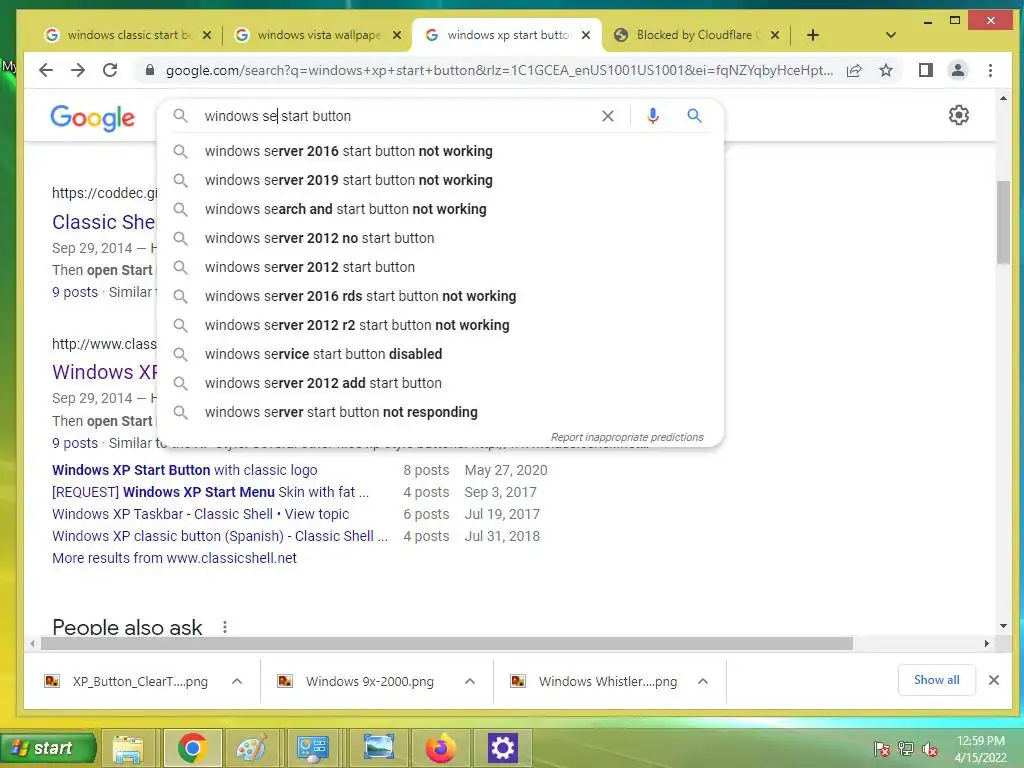
Task: Open 'Windows XP Taskbar - Classic Shell' link
Action: click(200, 514)
